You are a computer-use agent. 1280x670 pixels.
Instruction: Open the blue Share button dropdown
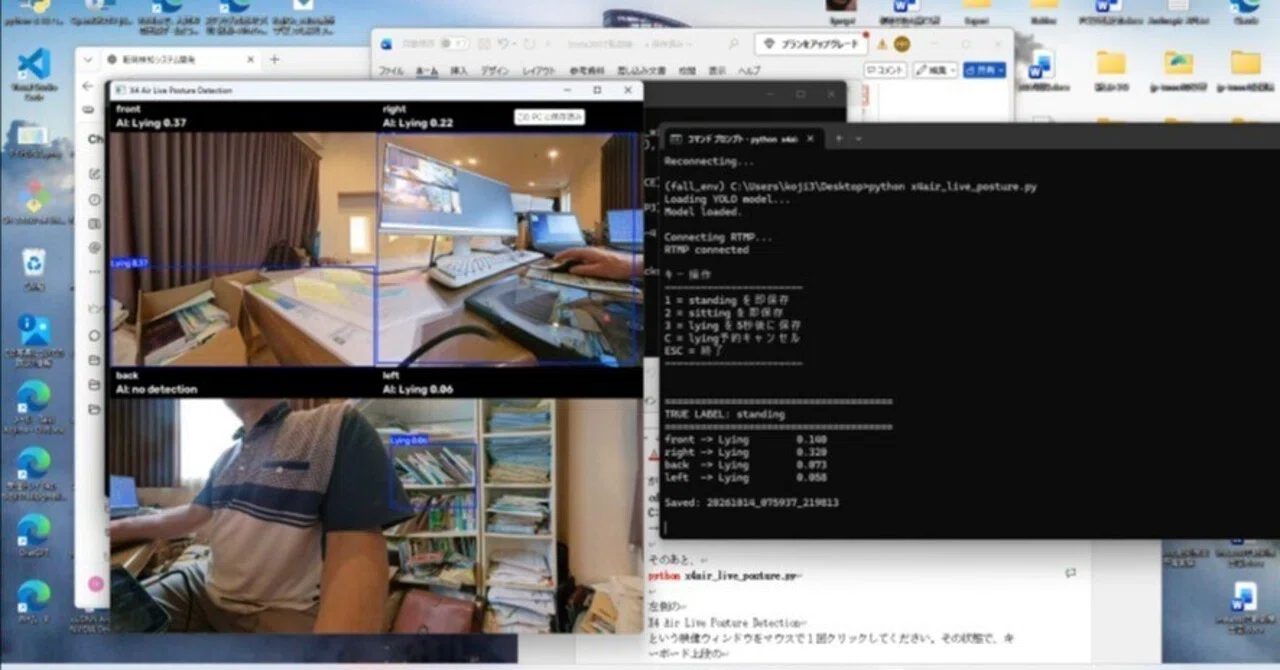tap(984, 70)
